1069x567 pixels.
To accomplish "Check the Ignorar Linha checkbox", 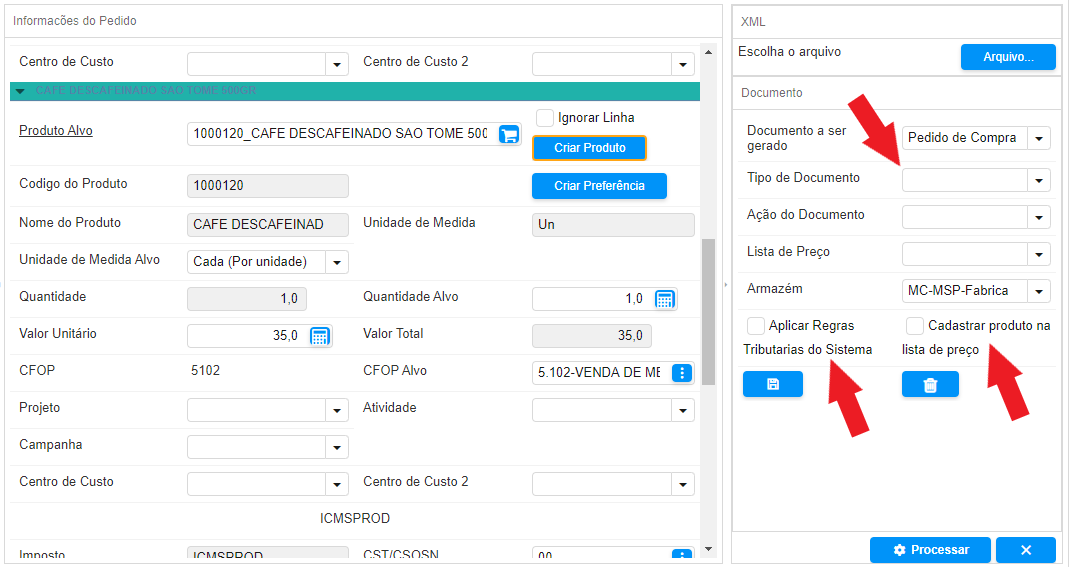I will click(545, 118).
